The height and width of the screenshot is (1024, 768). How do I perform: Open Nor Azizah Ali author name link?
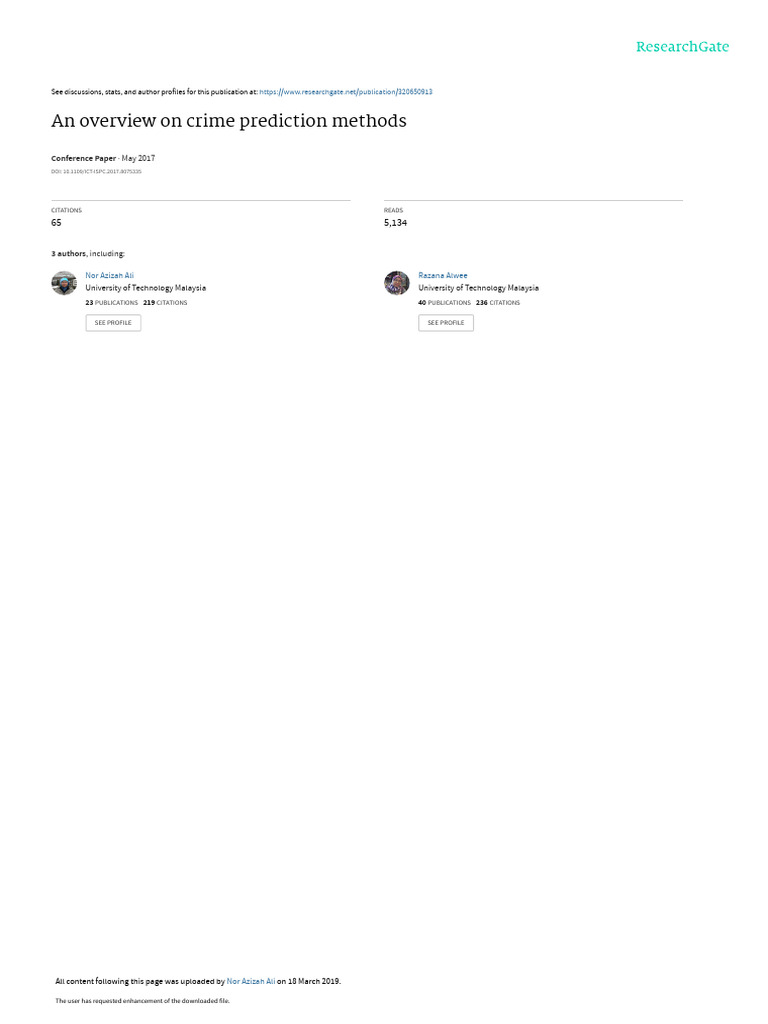click(109, 276)
